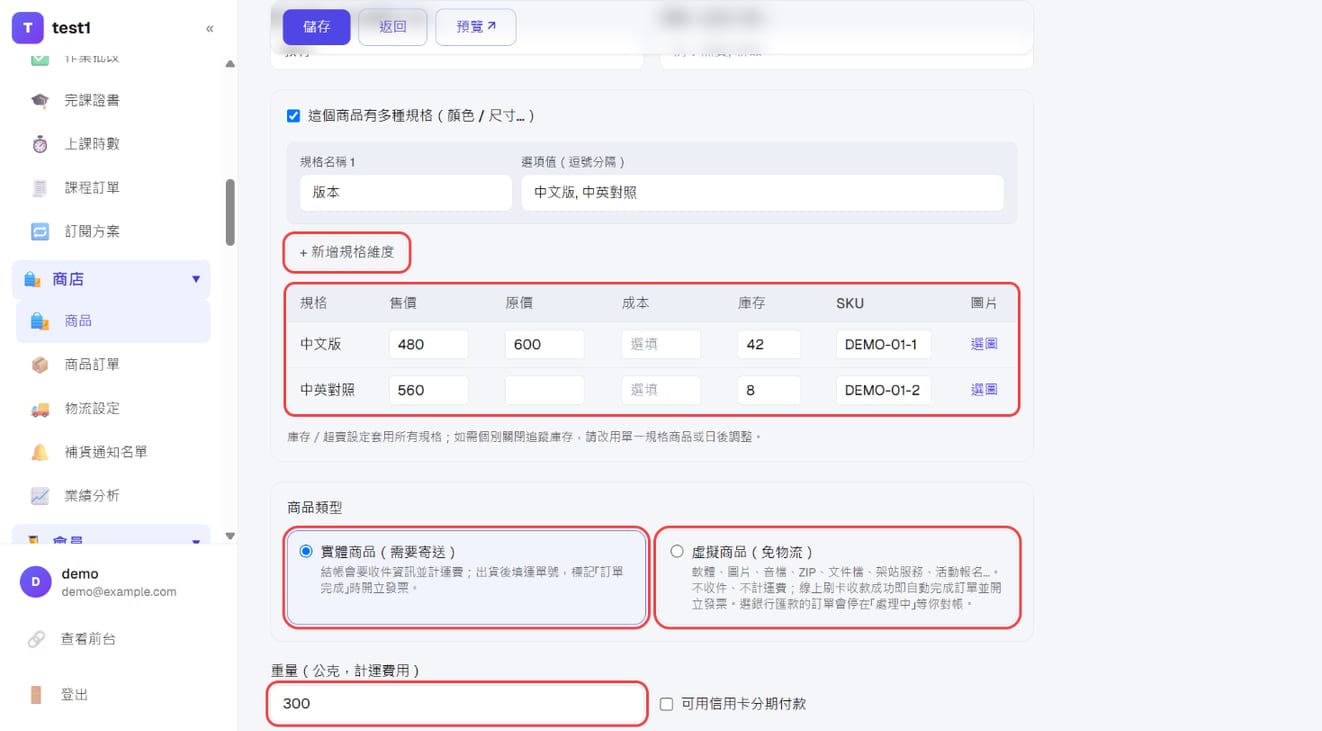Click the 業績分析 chart icon

tap(40, 495)
